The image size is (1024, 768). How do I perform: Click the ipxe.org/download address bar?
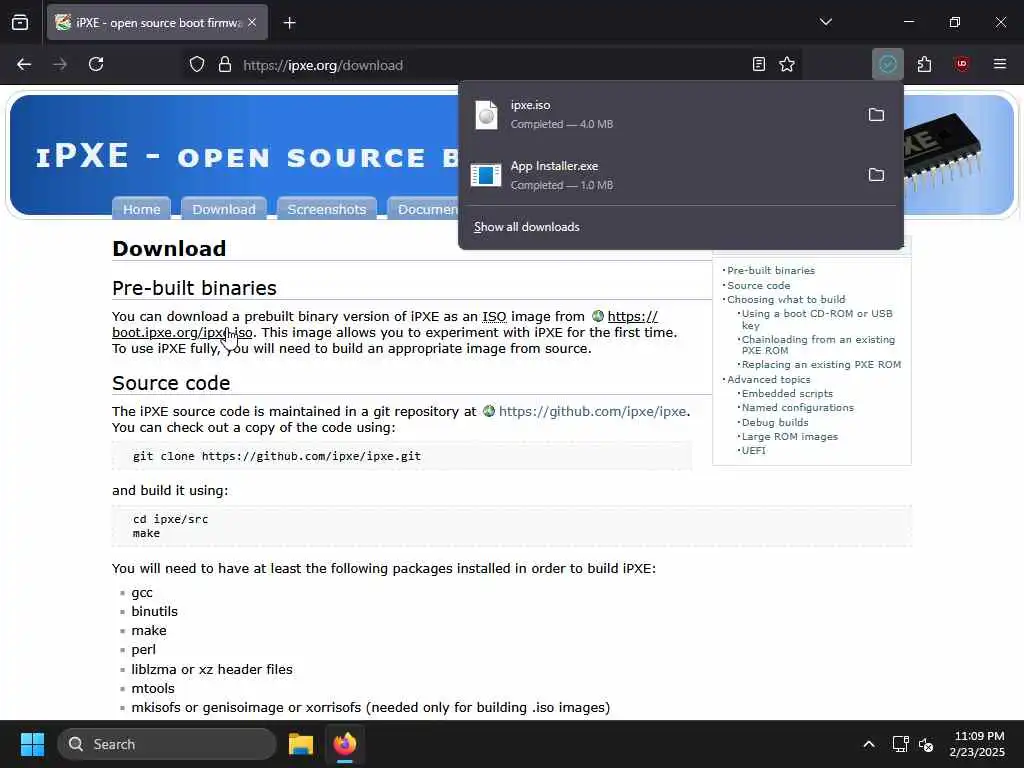pos(490,65)
